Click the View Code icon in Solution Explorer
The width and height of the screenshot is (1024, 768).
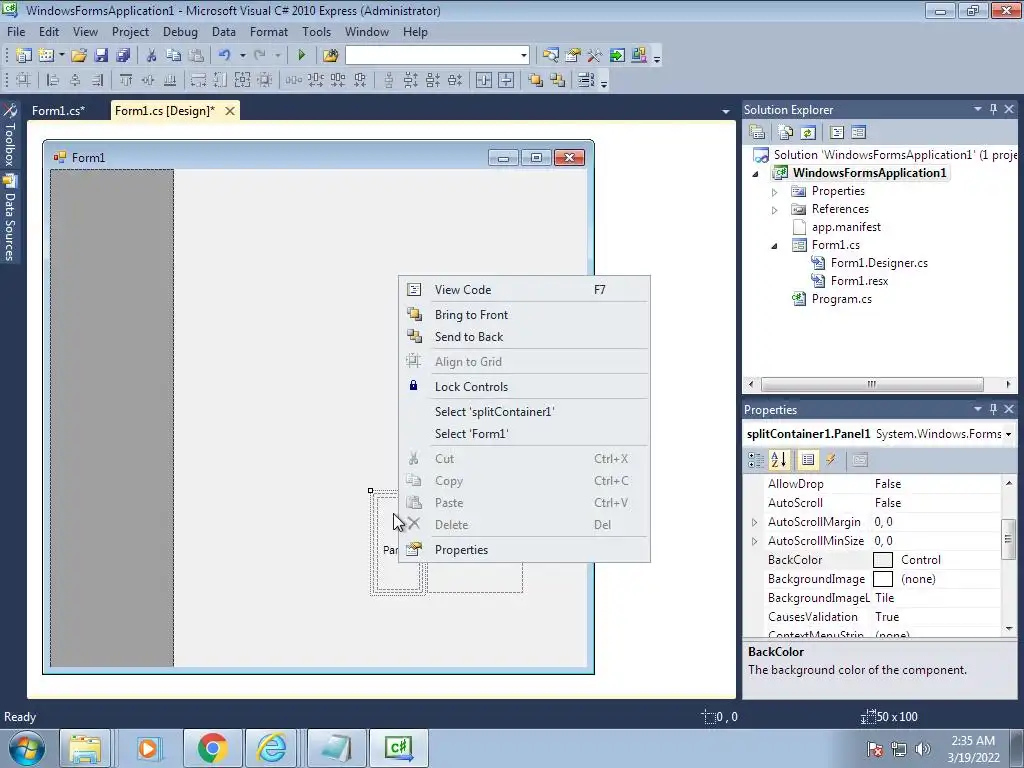[x=837, y=133]
